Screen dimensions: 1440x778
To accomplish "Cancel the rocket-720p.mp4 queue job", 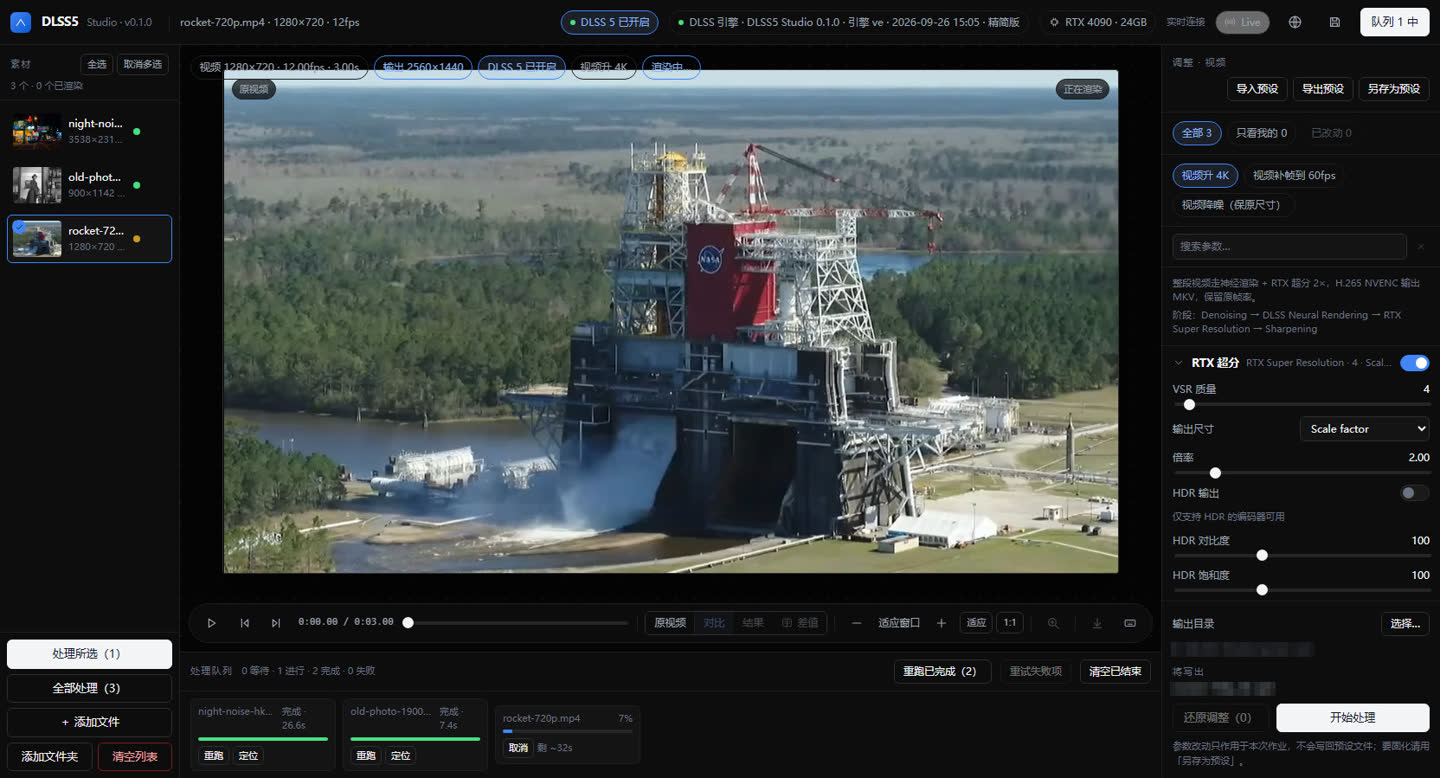I will point(518,748).
